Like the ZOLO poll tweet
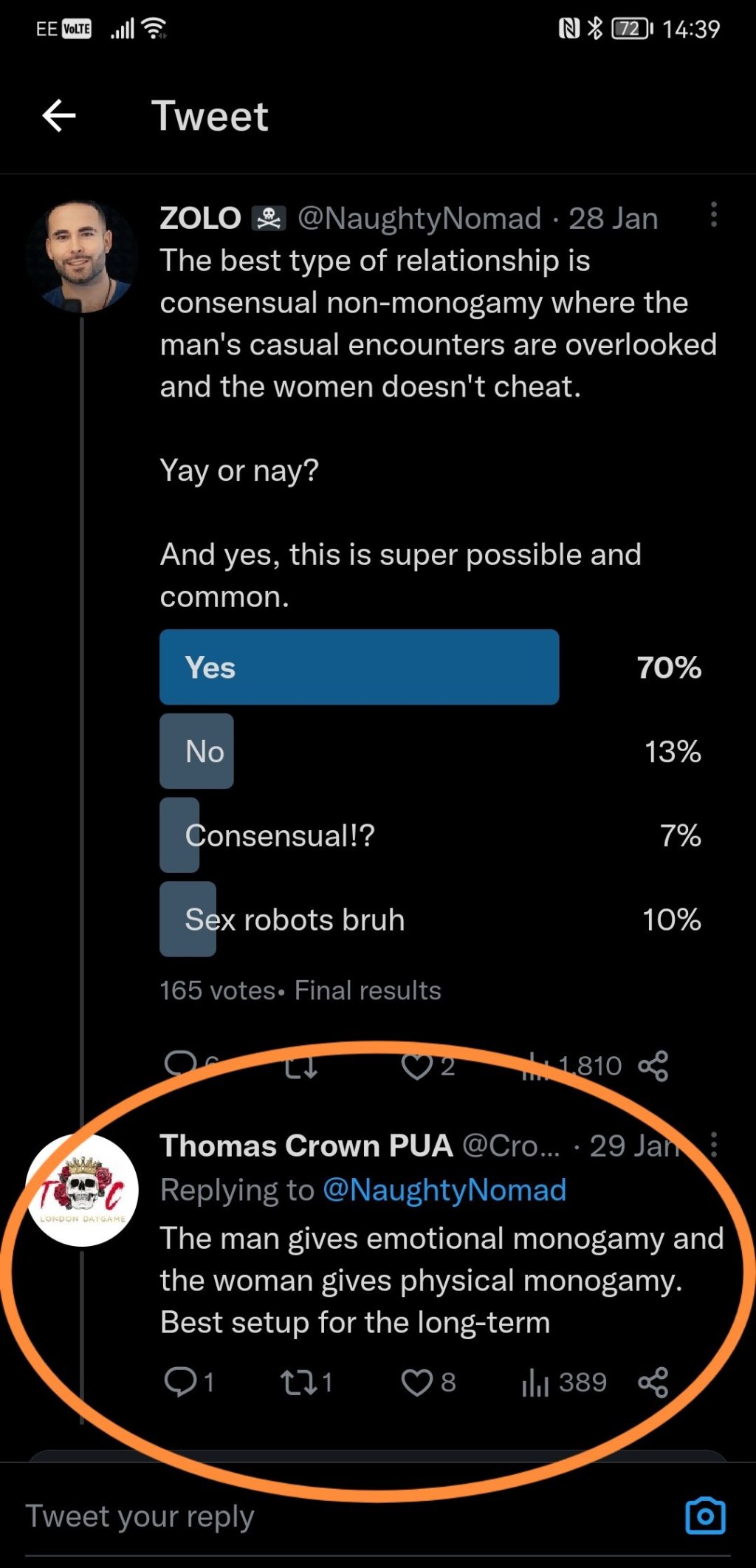The height and width of the screenshot is (1568, 756). [x=417, y=1067]
